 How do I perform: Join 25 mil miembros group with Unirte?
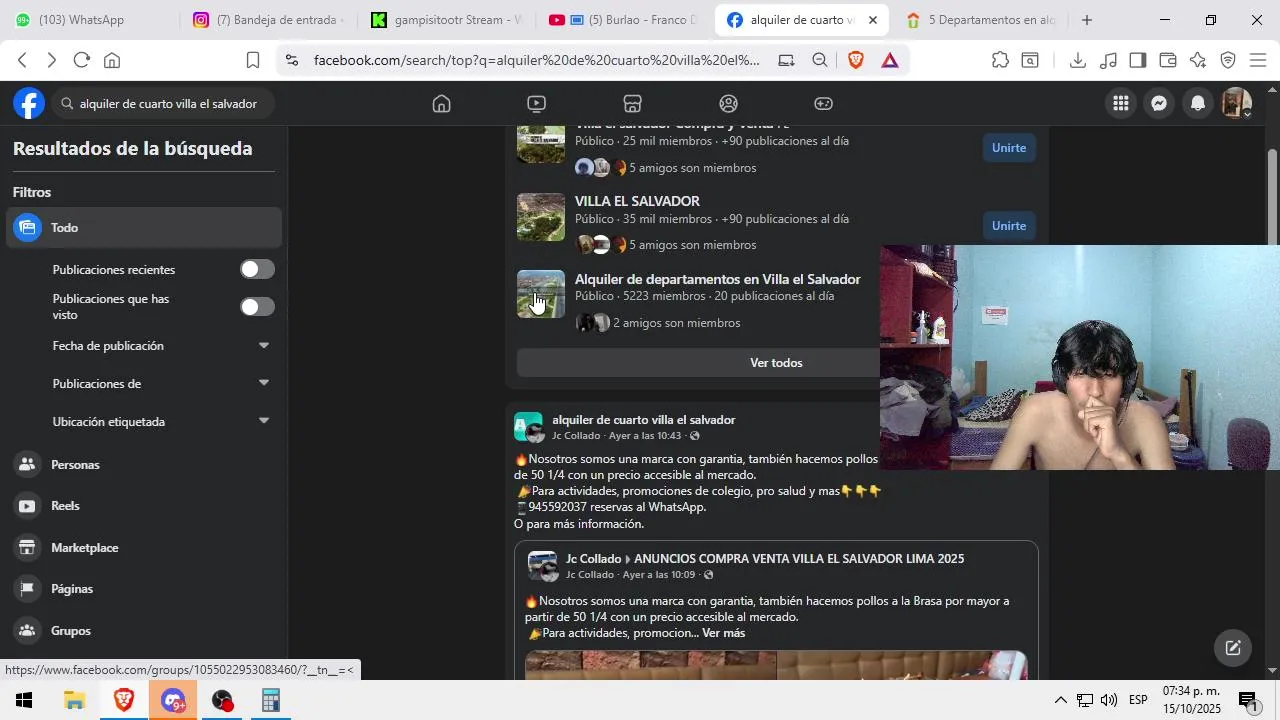(x=1009, y=148)
